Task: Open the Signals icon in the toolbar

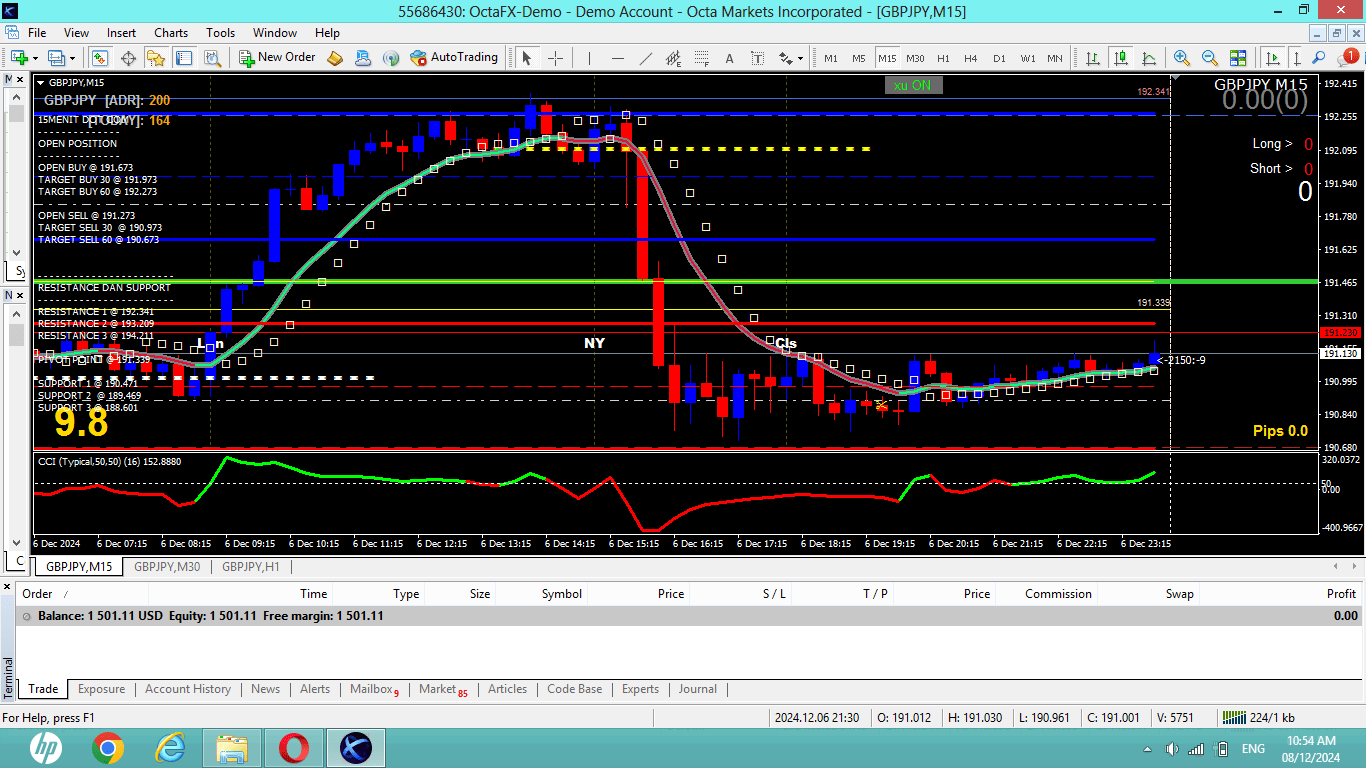Action: pos(391,58)
